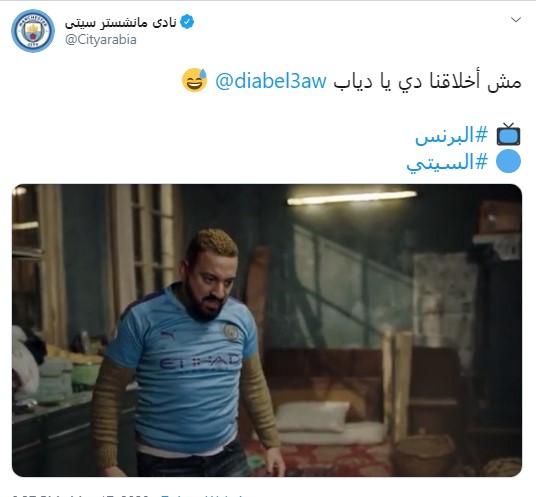The width and height of the screenshot is (536, 497).
Task: Click the fluorescent ceiling light in the video
Action: coord(352,198)
